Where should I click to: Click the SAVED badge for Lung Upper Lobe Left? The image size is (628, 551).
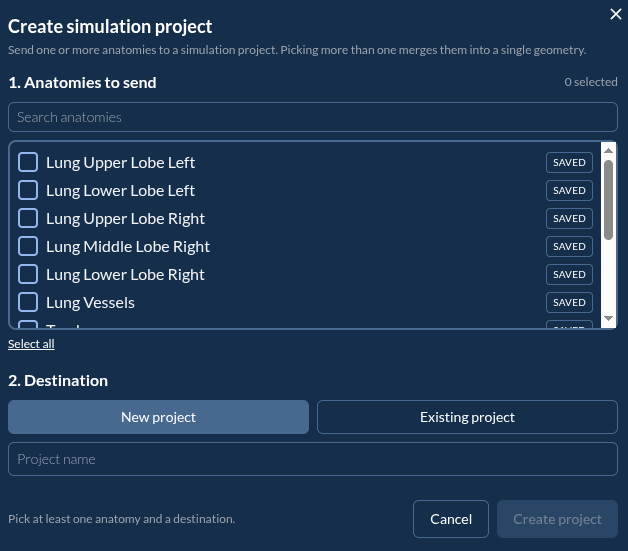click(569, 162)
